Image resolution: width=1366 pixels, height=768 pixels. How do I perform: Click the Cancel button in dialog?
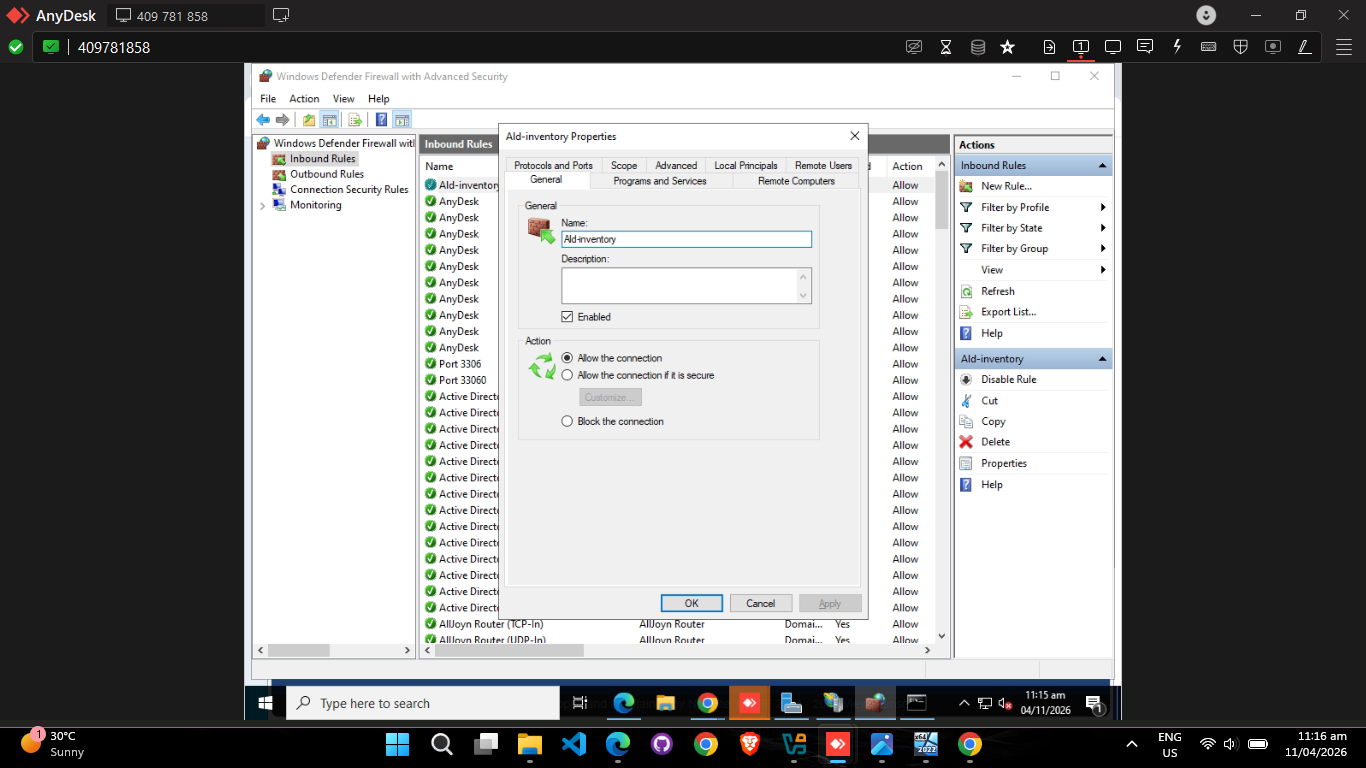[761, 603]
